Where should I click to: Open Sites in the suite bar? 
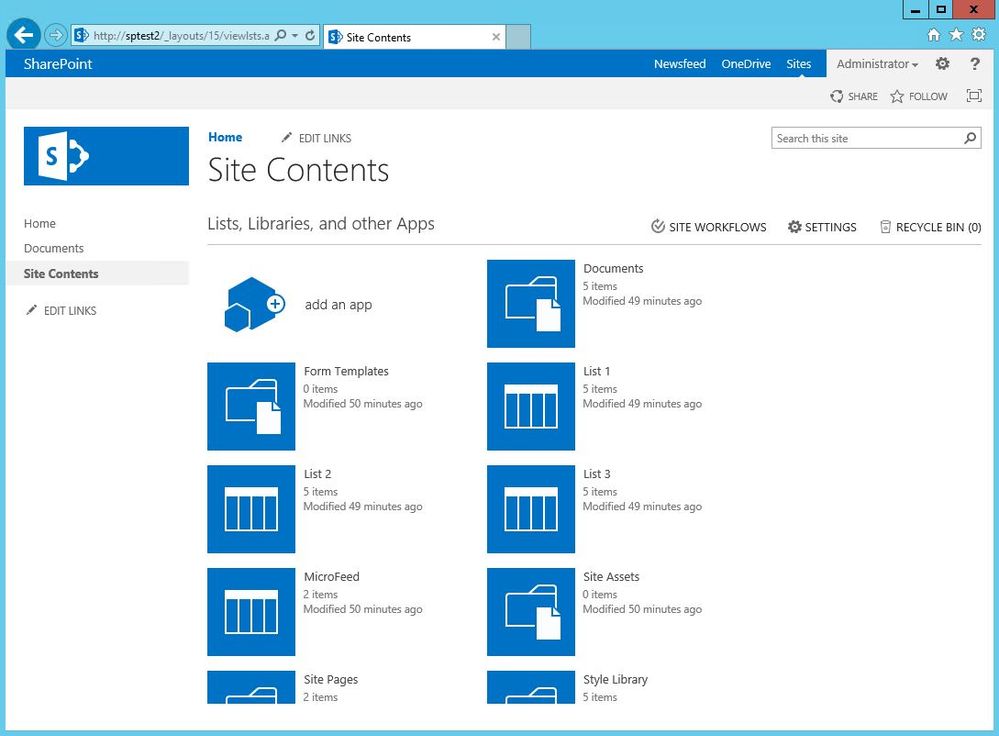click(798, 64)
